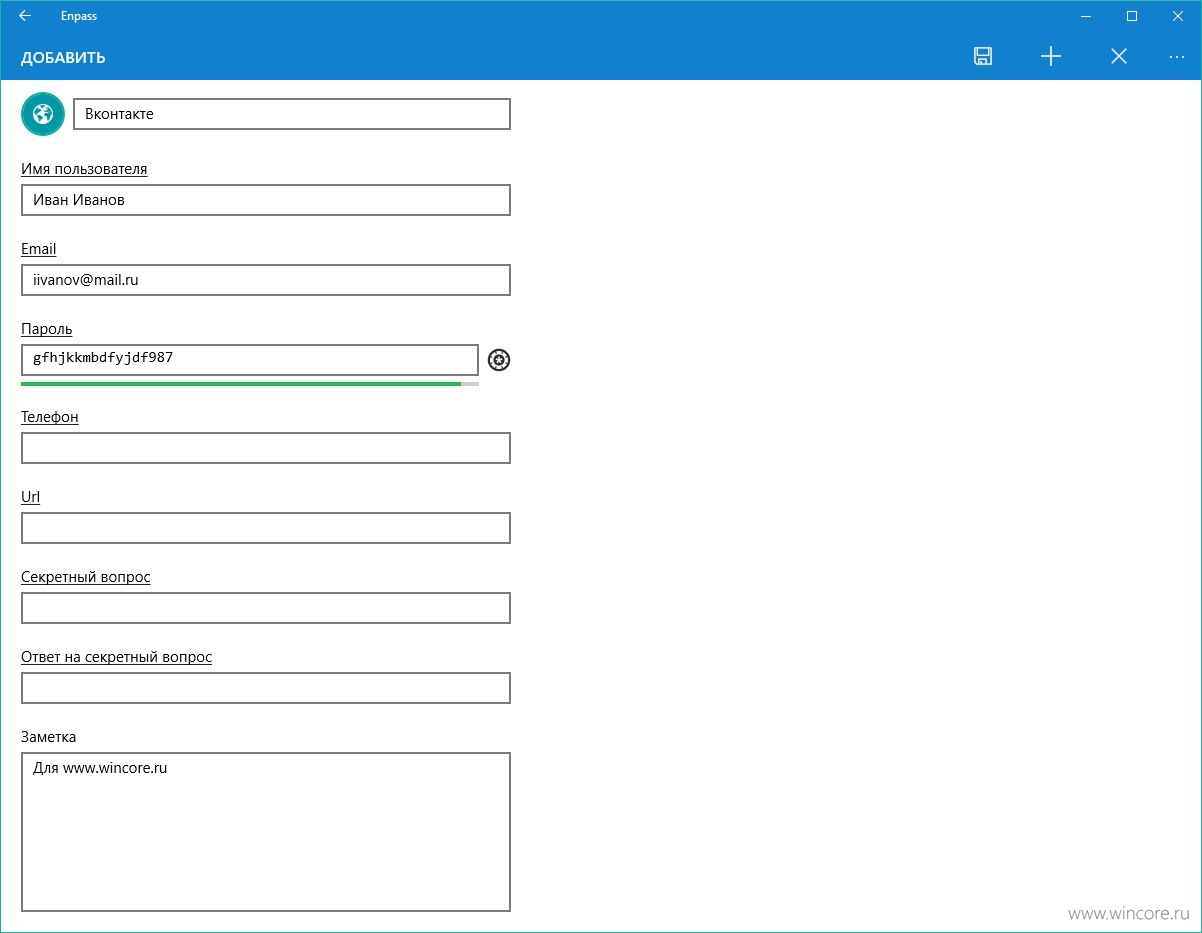This screenshot has height=933, width=1202.
Task: Click the Email field label
Action: 39,249
